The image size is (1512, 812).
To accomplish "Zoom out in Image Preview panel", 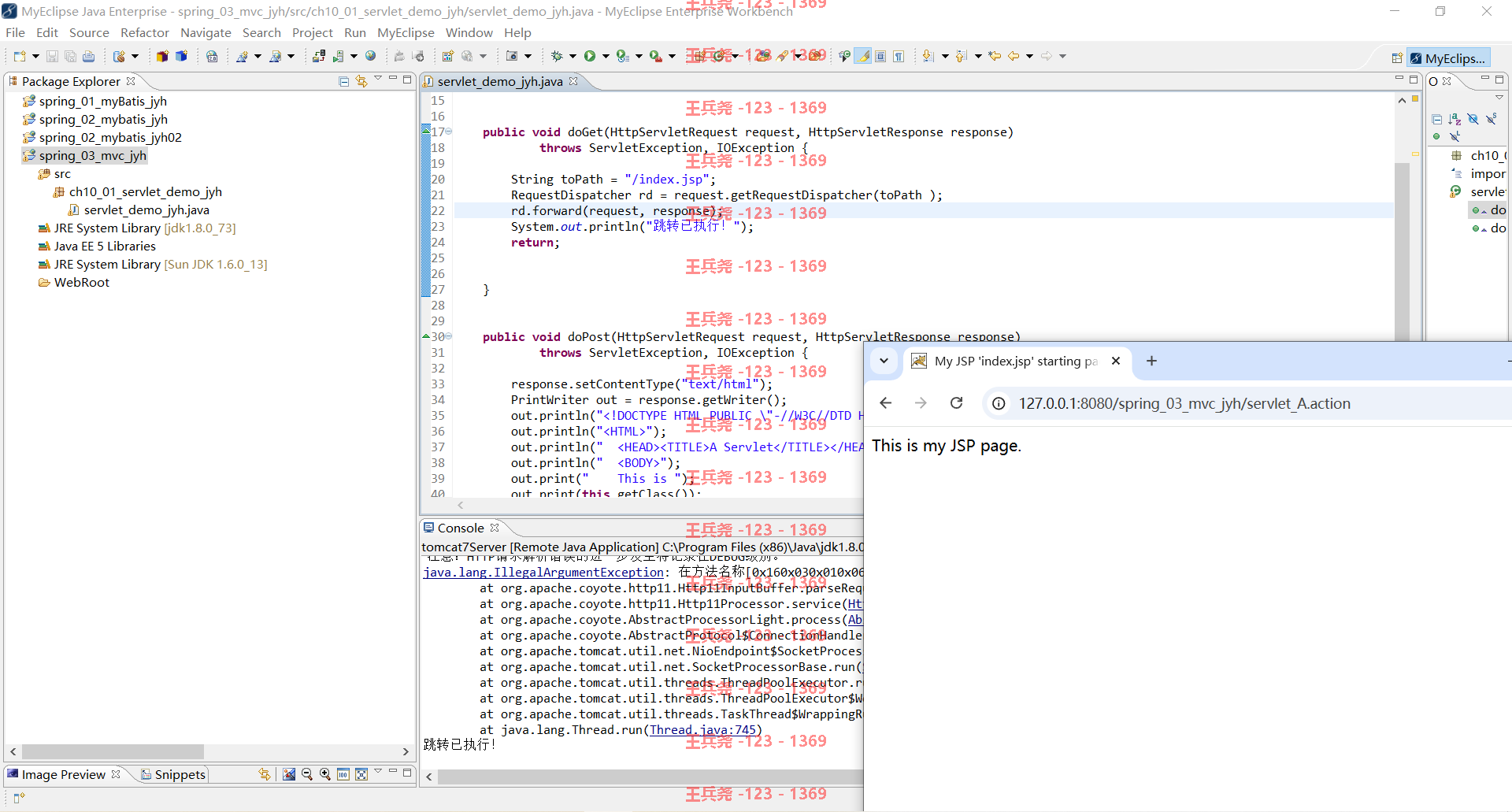I will (307, 774).
